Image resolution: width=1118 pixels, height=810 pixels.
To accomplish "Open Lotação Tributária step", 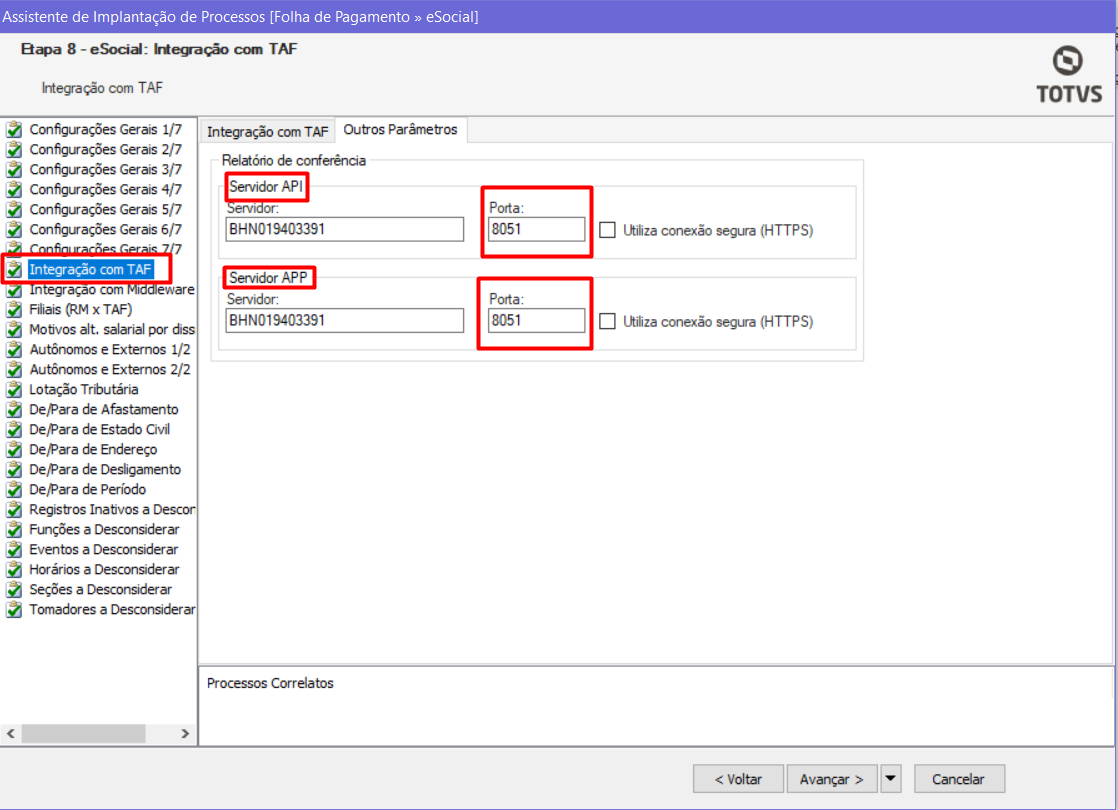I will pyautogui.click(x=83, y=389).
